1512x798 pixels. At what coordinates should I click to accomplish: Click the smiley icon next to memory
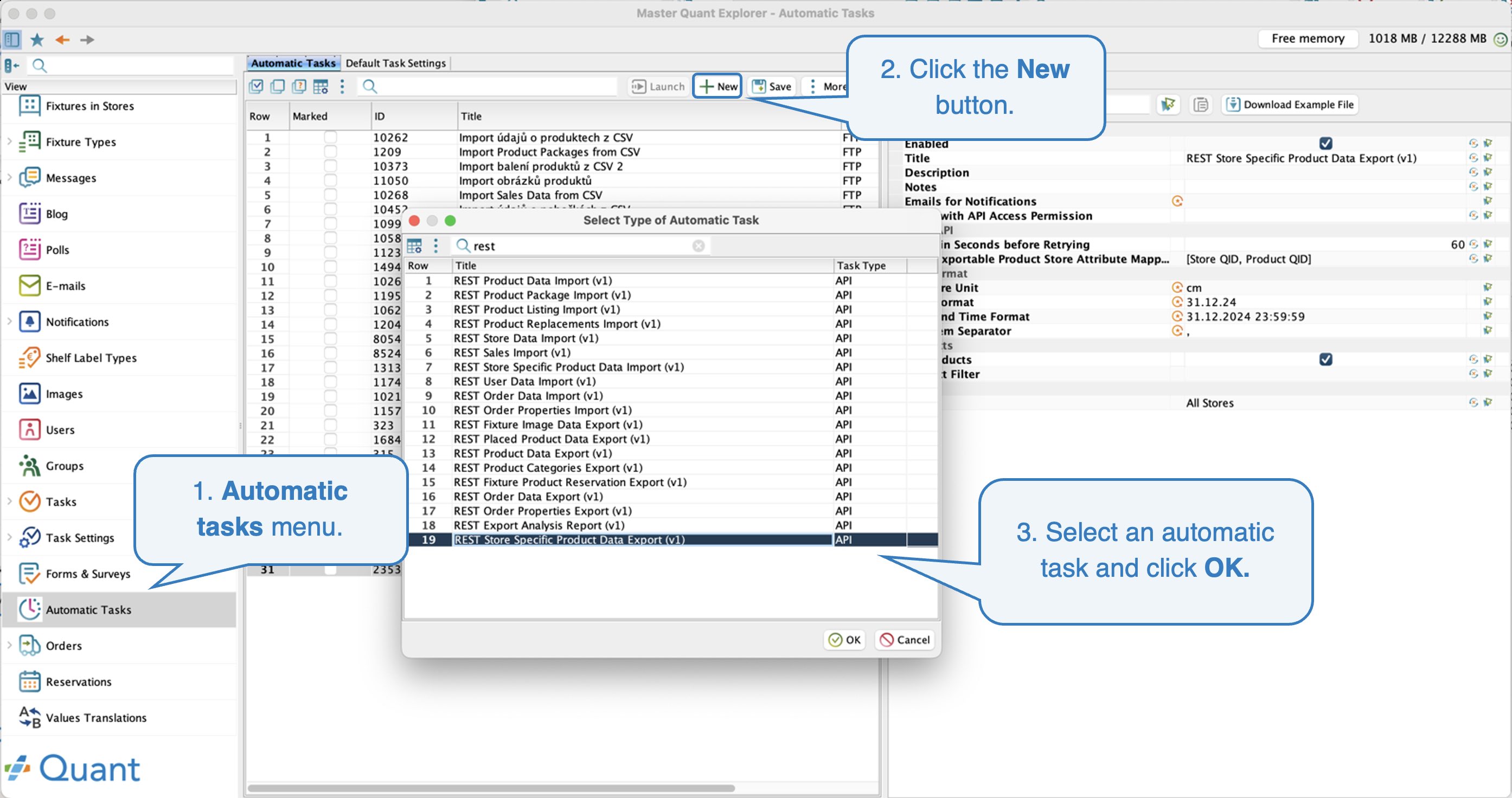[x=1500, y=40]
